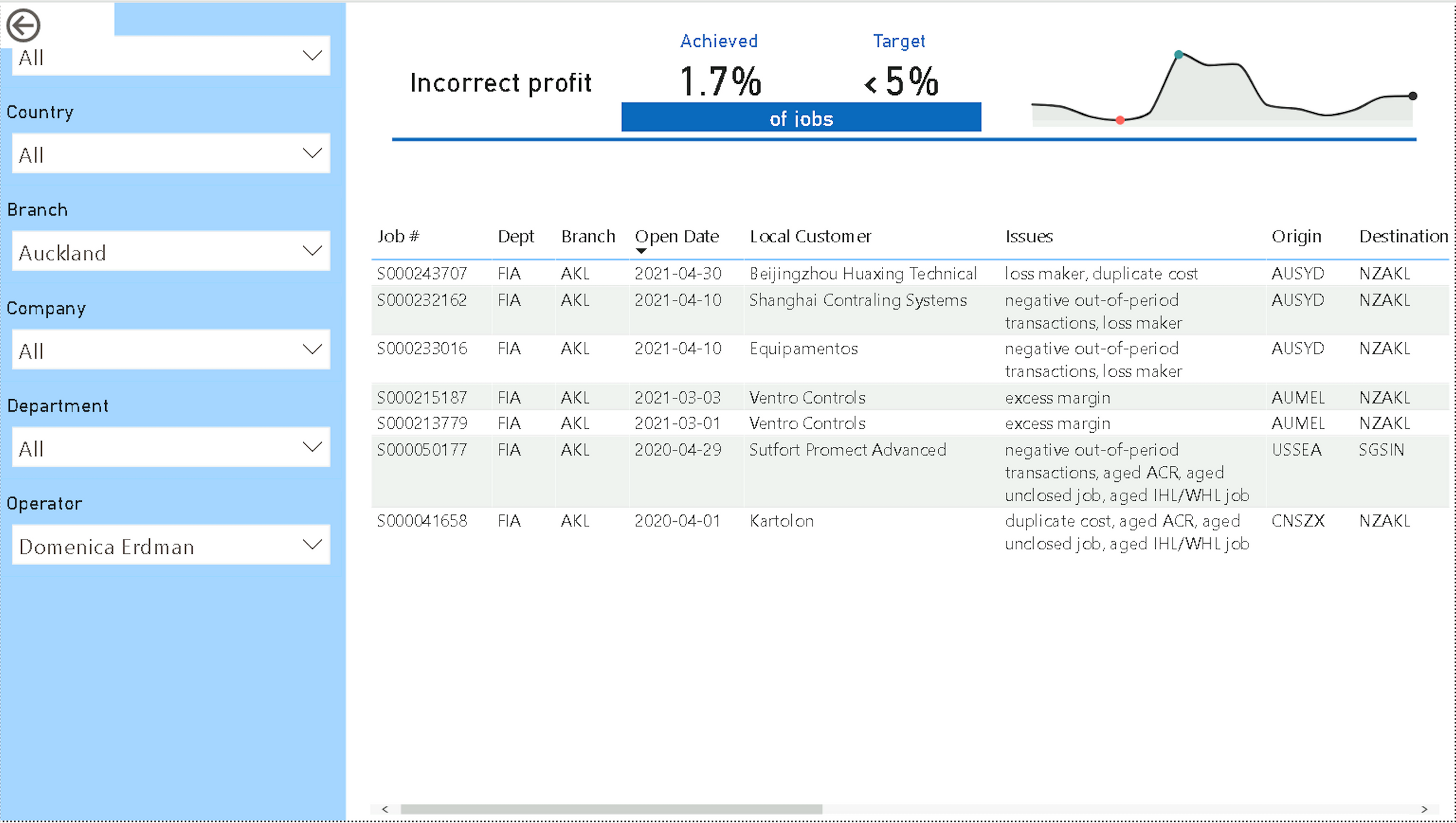Viewport: 1456px width, 823px height.
Task: Sort by Local Customer column header
Action: pyautogui.click(x=810, y=236)
